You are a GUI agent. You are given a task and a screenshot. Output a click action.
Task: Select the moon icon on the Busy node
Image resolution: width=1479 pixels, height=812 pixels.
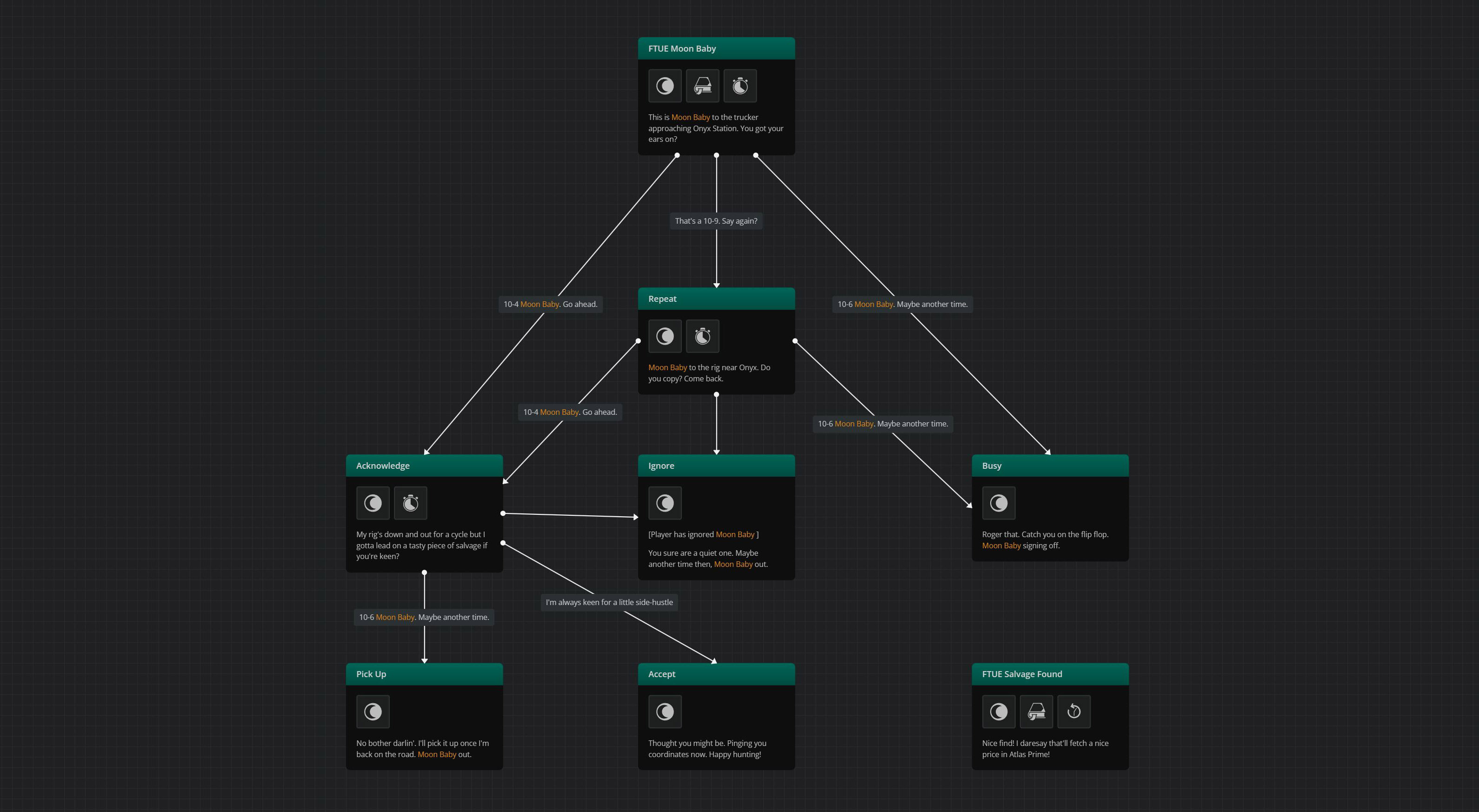999,503
